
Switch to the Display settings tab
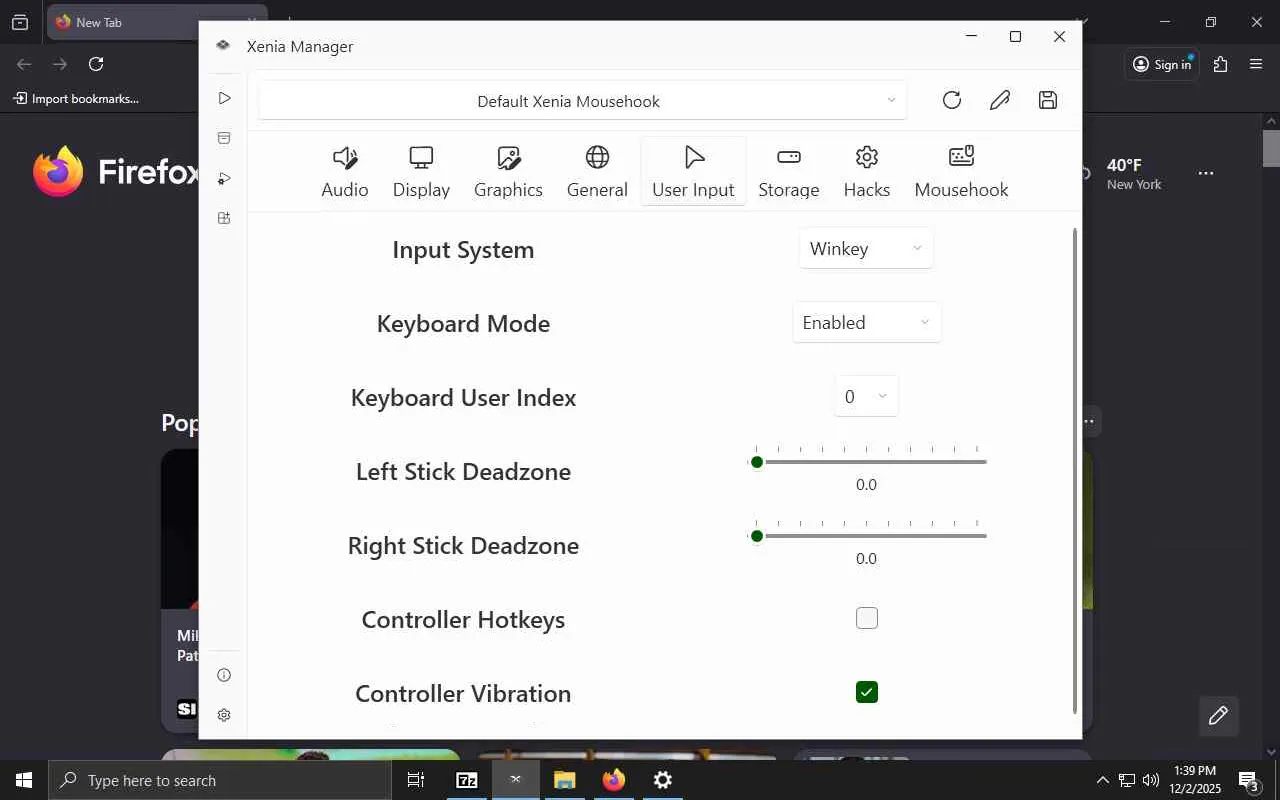(421, 172)
